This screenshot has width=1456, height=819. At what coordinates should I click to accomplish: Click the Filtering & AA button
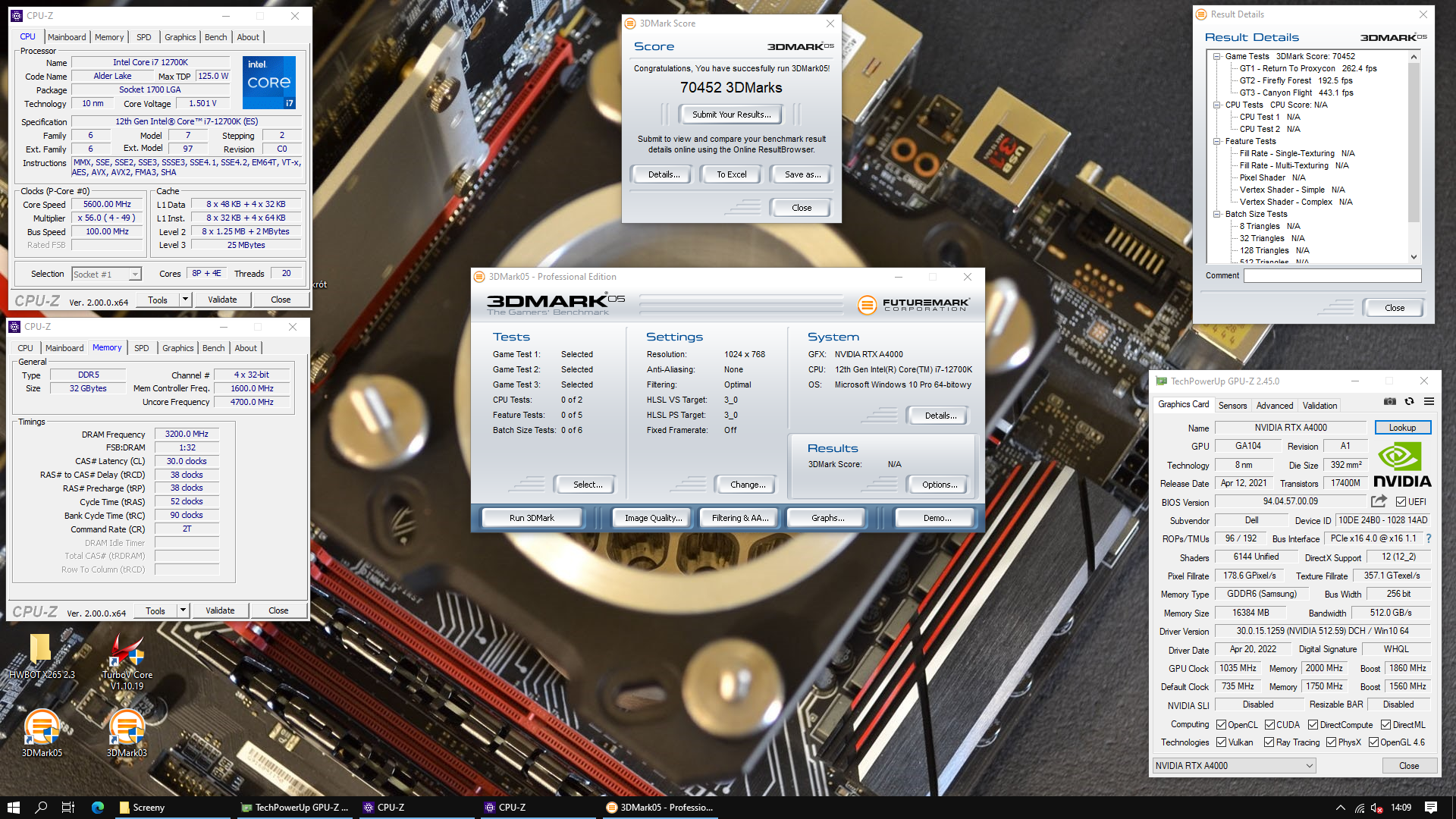(740, 518)
